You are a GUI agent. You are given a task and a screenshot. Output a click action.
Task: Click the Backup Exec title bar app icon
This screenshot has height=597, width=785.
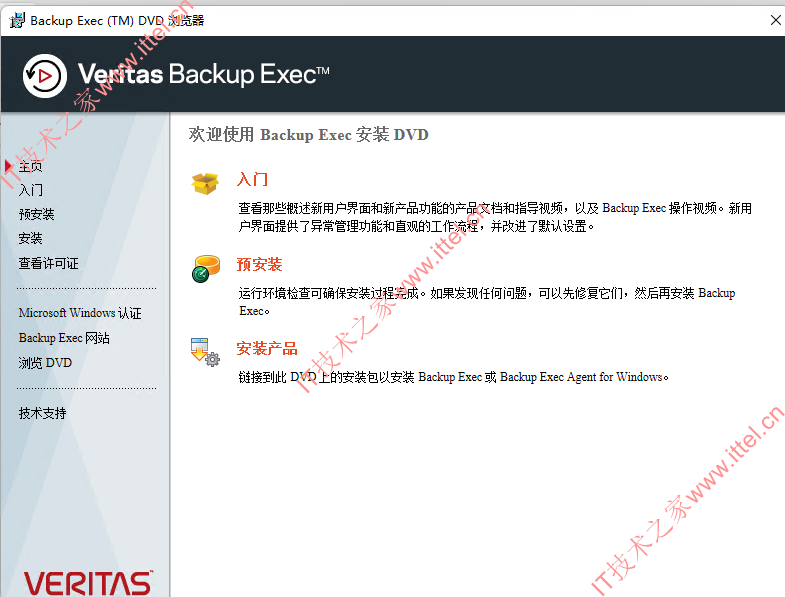[x=17, y=21]
